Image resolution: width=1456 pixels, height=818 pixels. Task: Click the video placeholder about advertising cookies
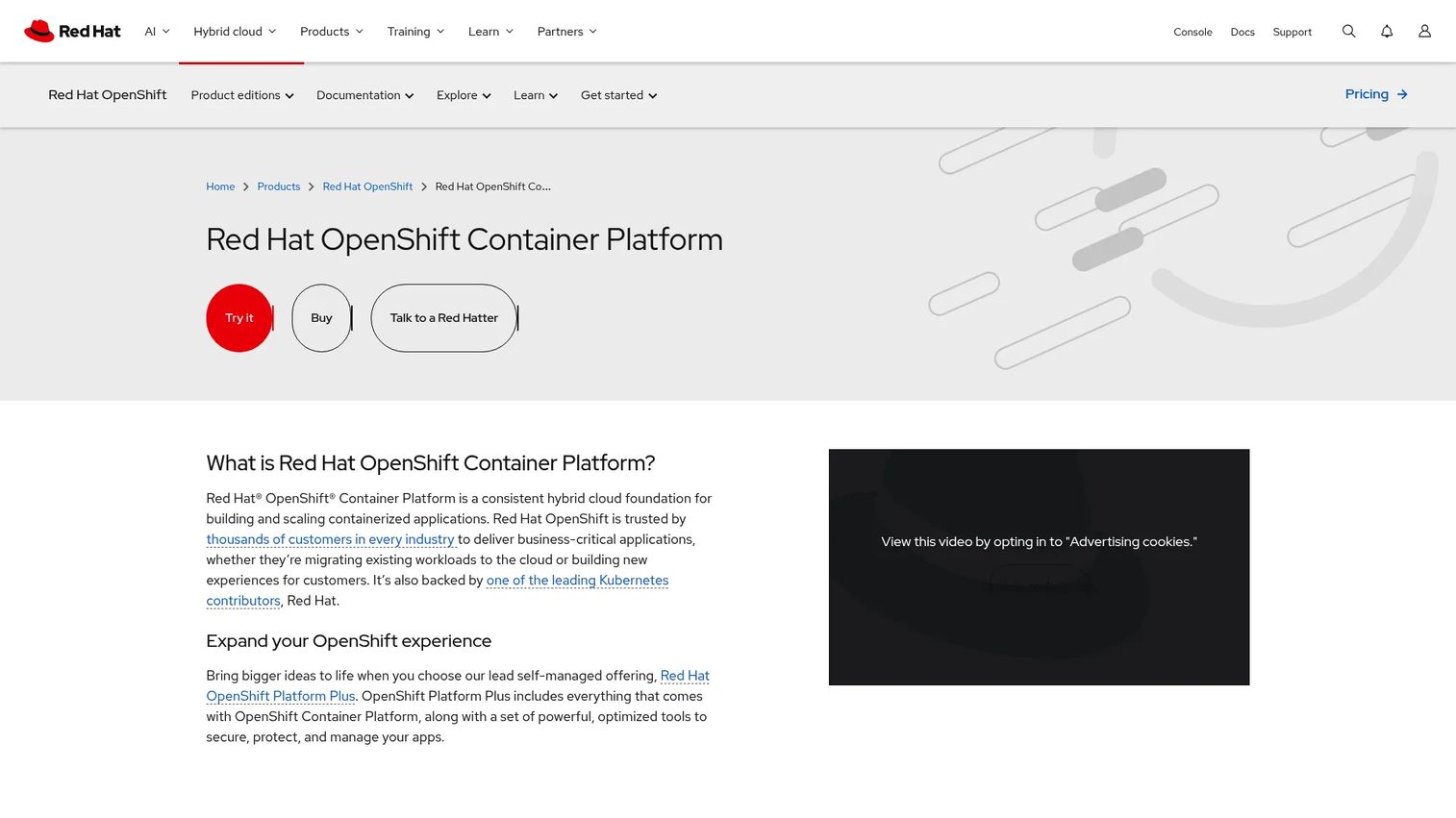pos(1039,567)
